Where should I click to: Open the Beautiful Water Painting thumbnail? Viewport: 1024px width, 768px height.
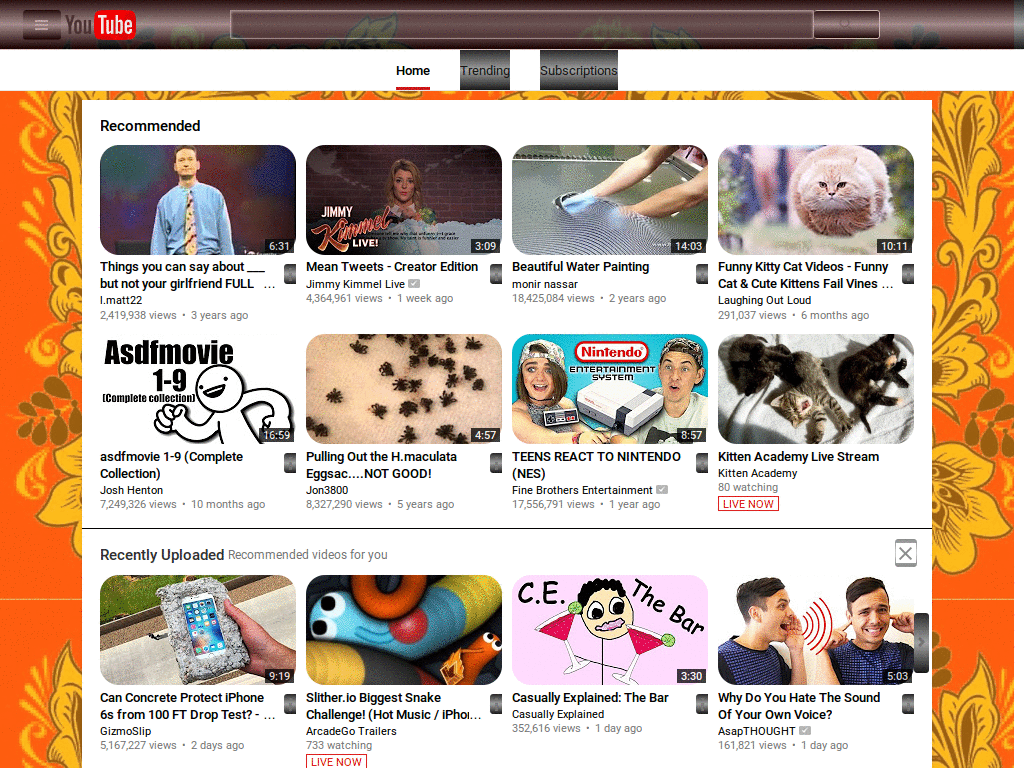(x=610, y=200)
